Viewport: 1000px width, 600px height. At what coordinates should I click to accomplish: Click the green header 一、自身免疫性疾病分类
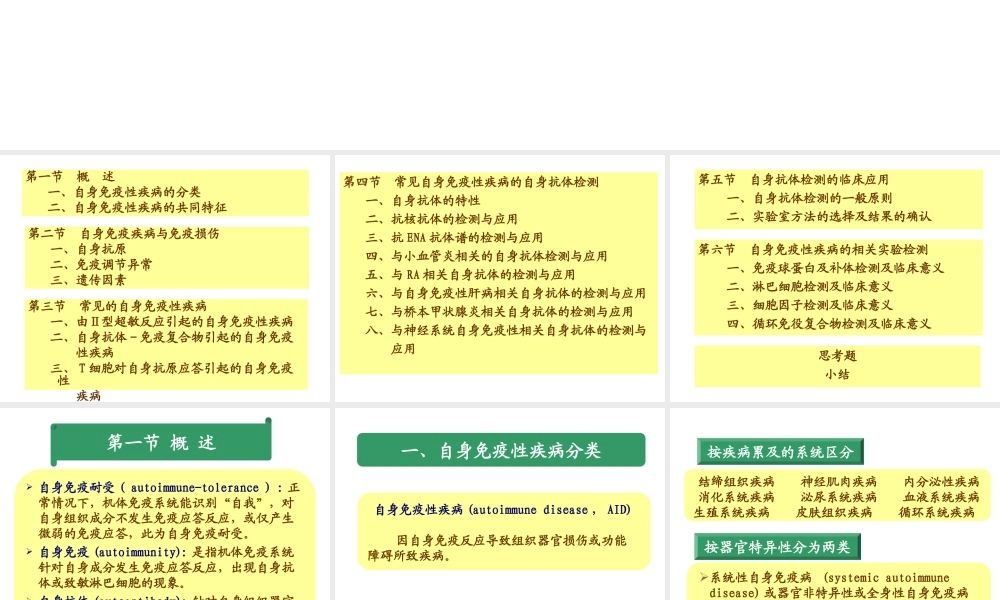point(500,450)
